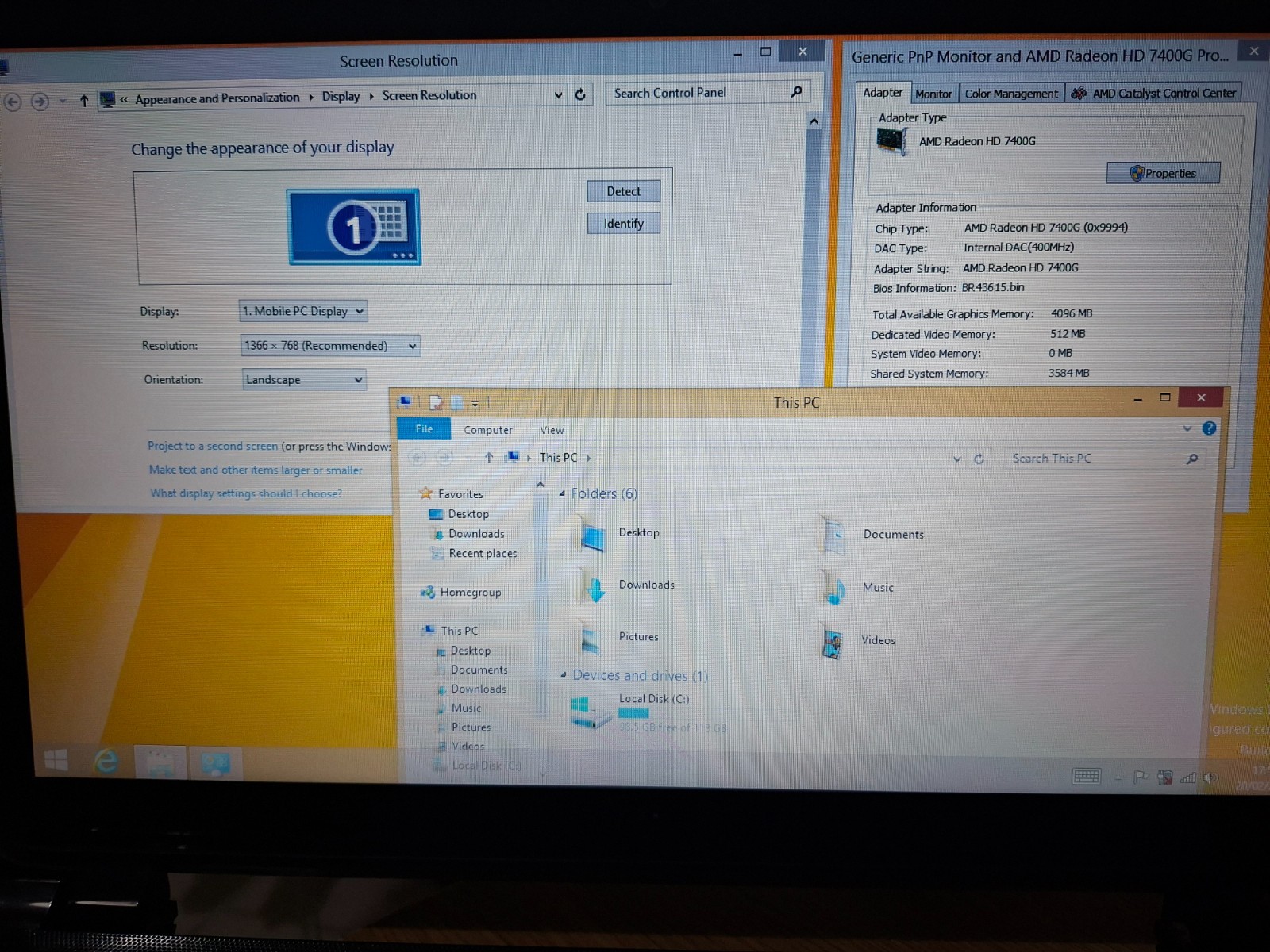
Task: Open the Display dropdown
Action: [x=302, y=311]
